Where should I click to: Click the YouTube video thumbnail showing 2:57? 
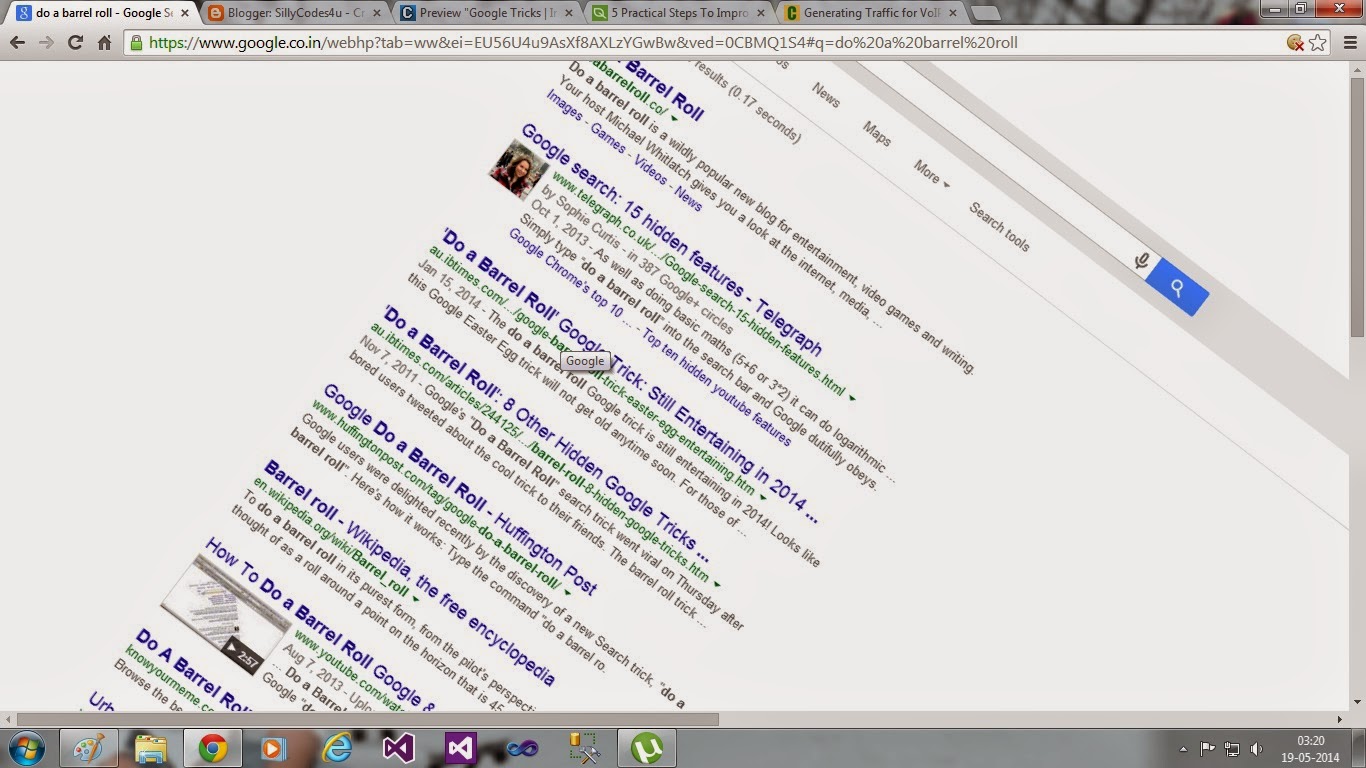(226, 613)
